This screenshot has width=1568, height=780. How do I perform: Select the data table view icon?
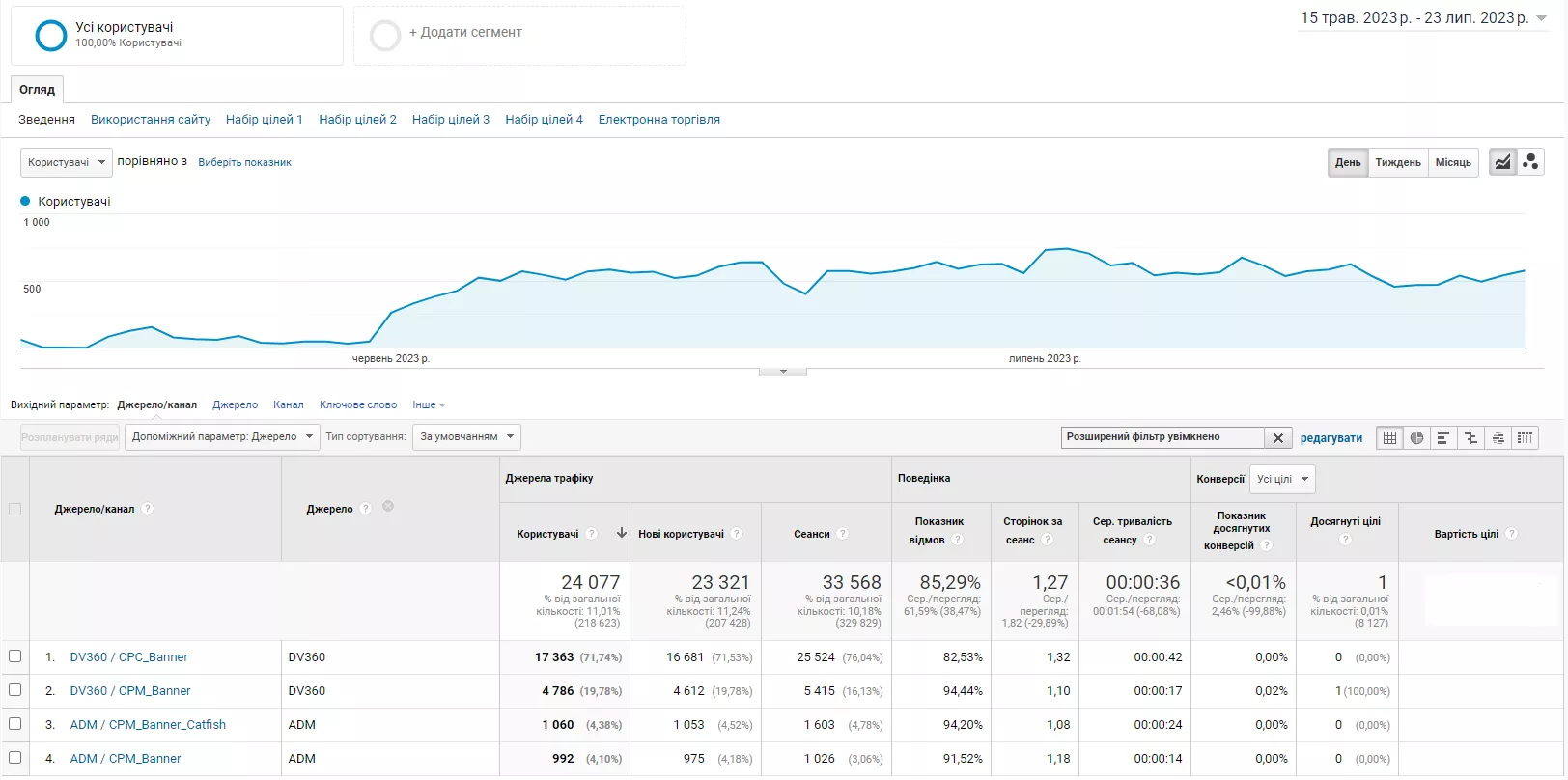coord(1389,437)
